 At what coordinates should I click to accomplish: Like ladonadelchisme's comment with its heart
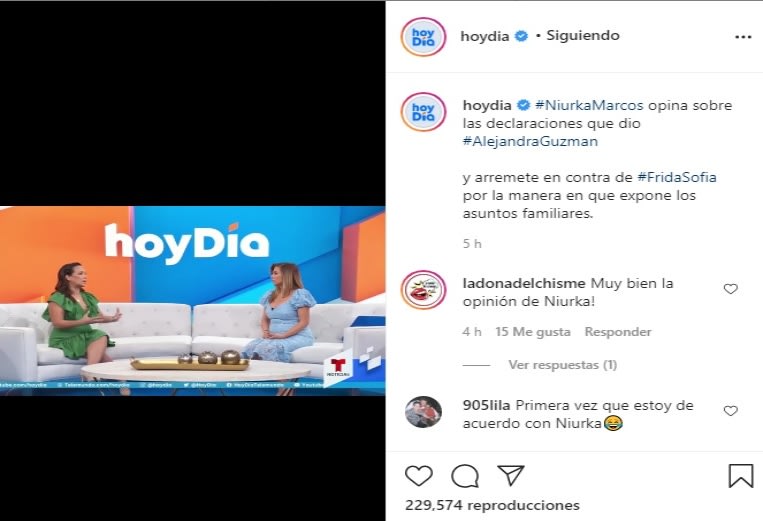pyautogui.click(x=730, y=289)
